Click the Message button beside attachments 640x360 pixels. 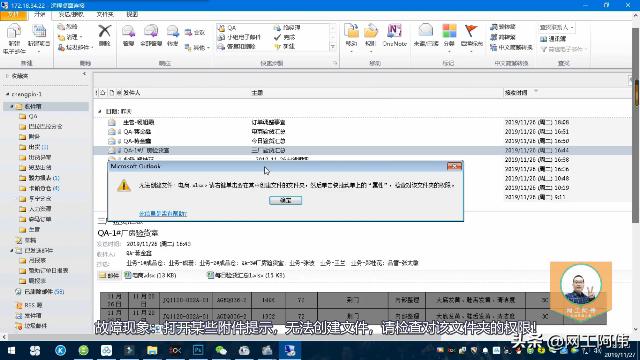109,276
